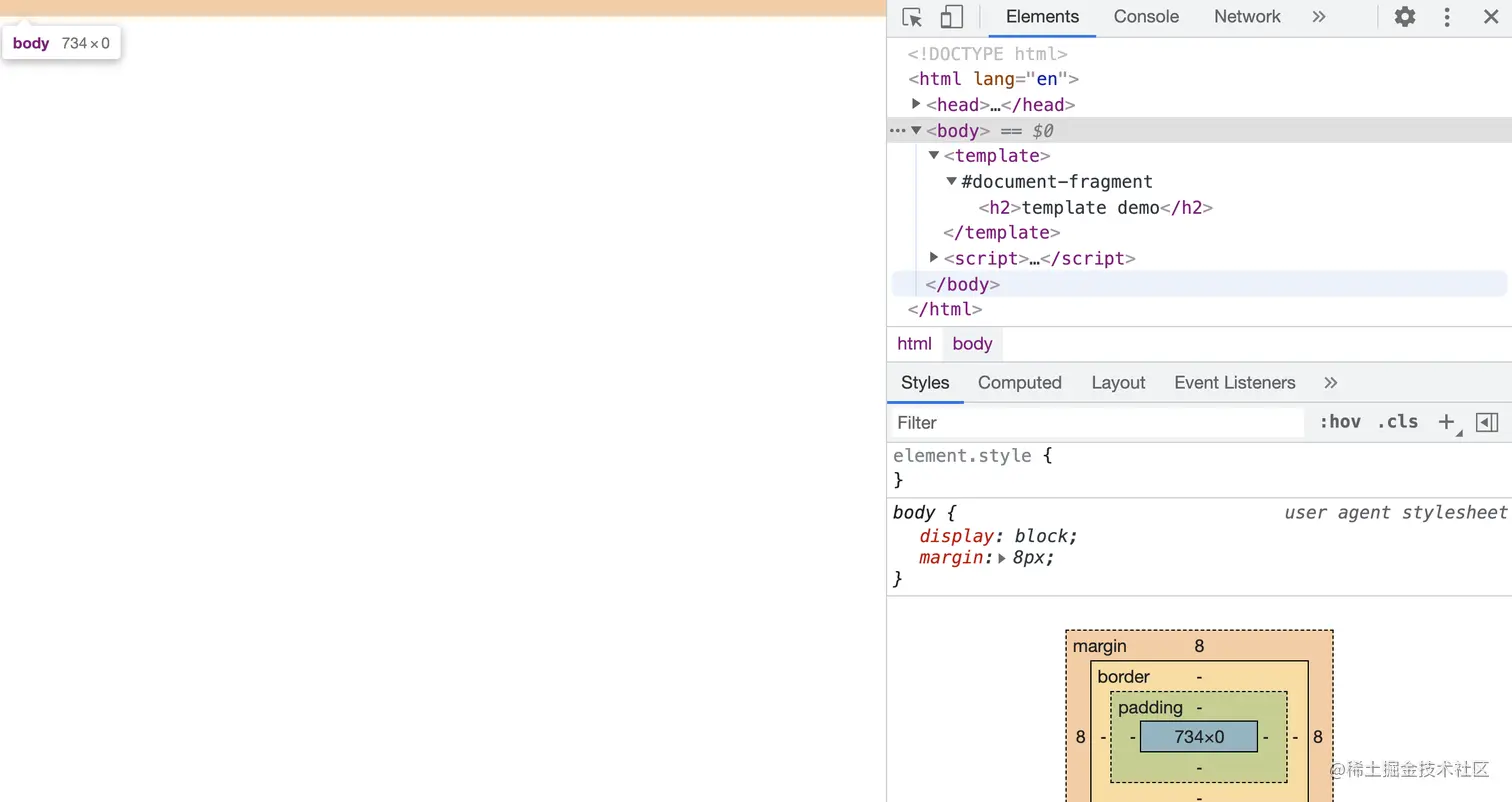1512x802 pixels.
Task: Click the display property name
Action: [956, 536]
